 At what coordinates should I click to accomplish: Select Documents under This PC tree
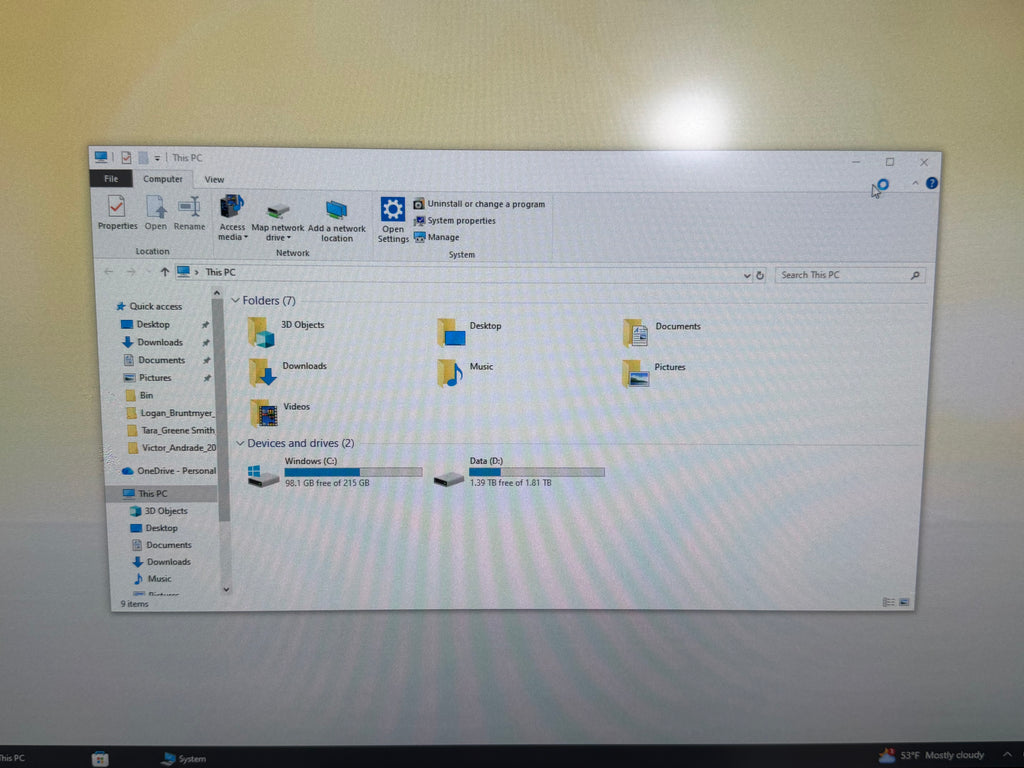pyautogui.click(x=162, y=545)
